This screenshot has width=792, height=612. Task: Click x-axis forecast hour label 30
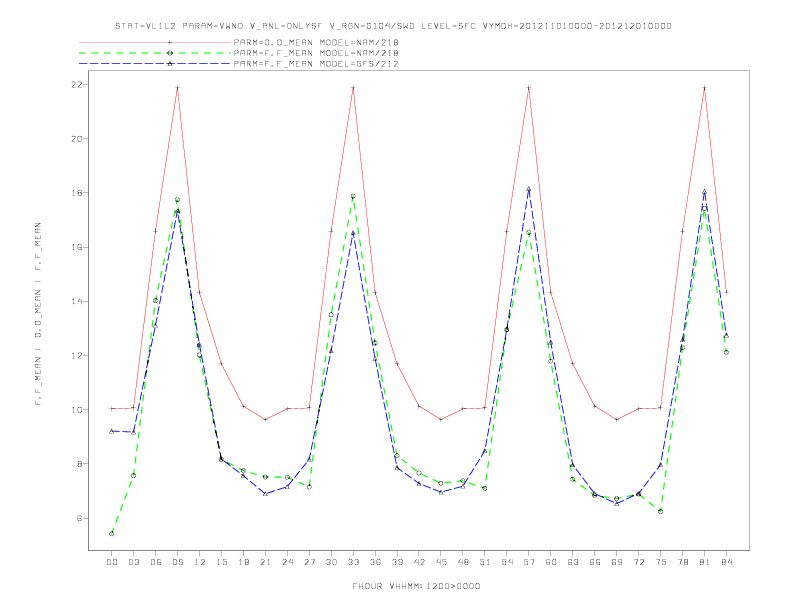pos(331,562)
